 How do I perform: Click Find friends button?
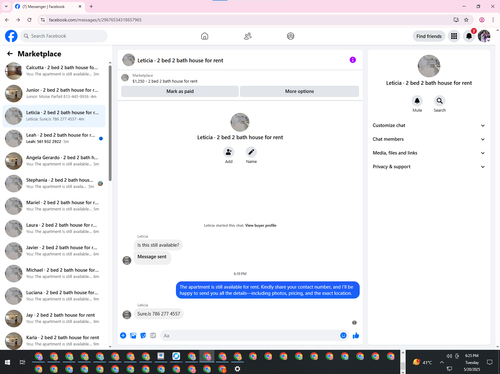429,36
